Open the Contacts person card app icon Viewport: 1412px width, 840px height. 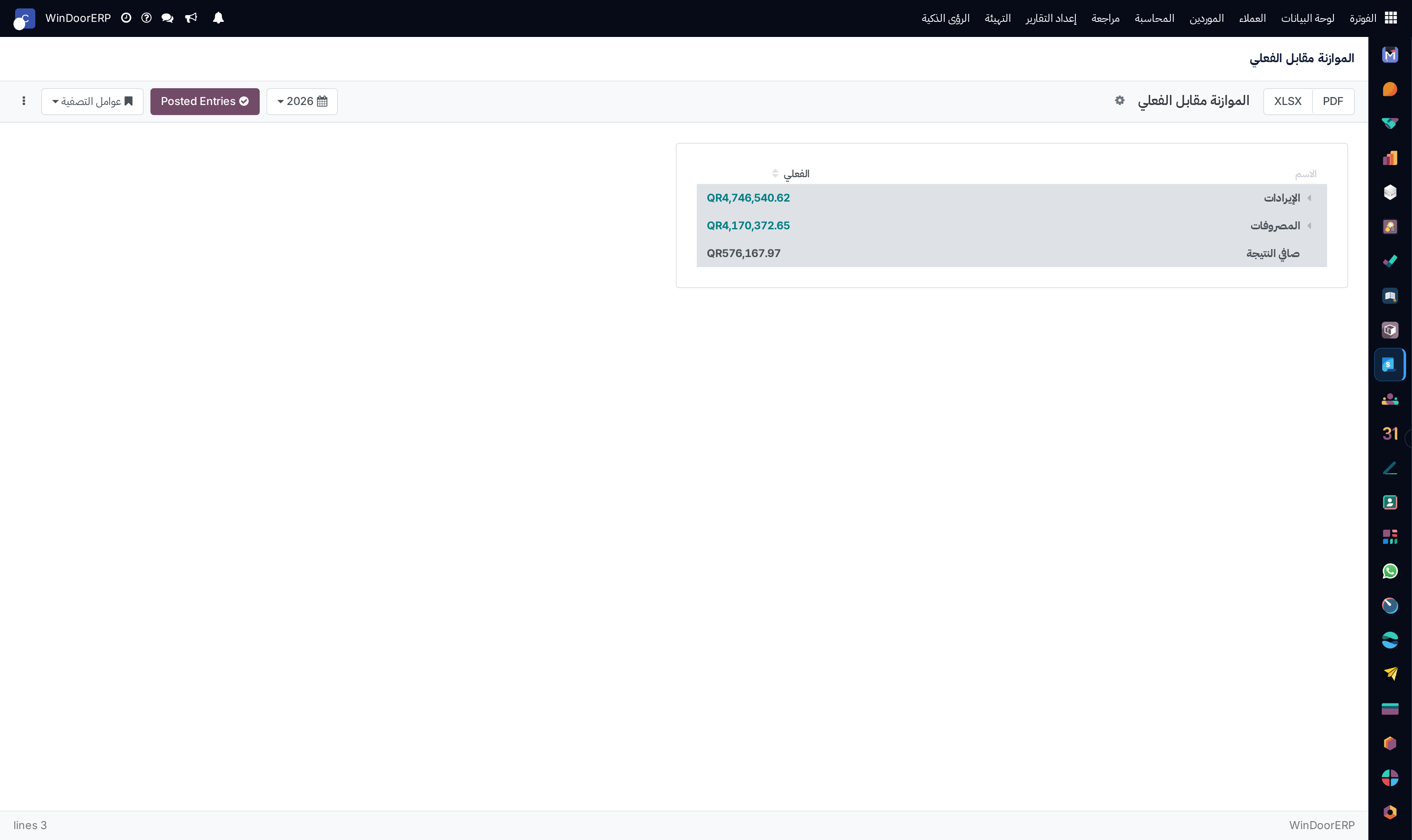1390,503
